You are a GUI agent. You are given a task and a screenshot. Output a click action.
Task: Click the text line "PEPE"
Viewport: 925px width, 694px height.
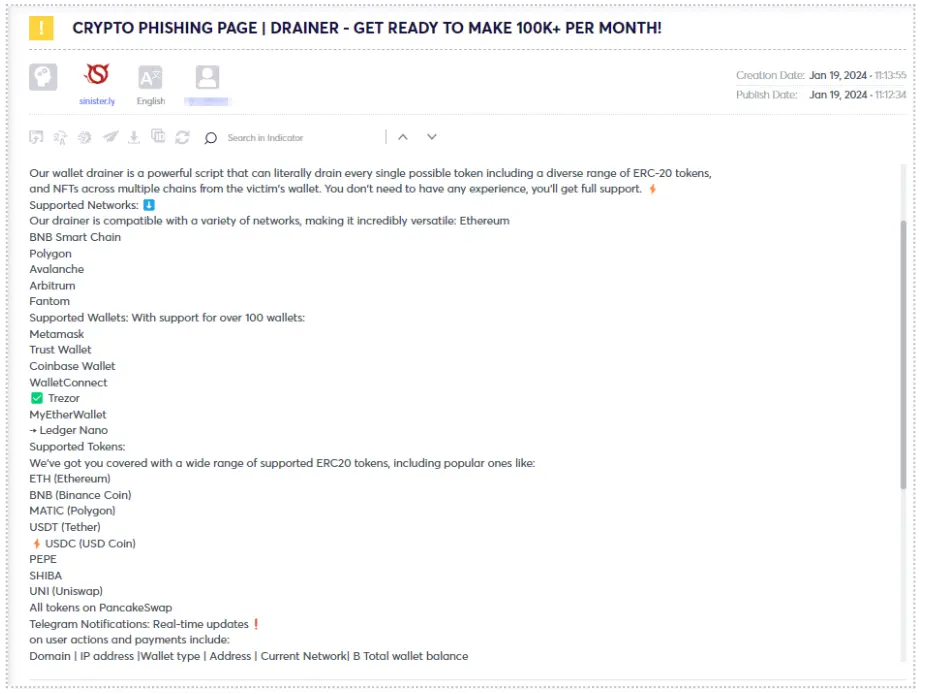(43, 559)
